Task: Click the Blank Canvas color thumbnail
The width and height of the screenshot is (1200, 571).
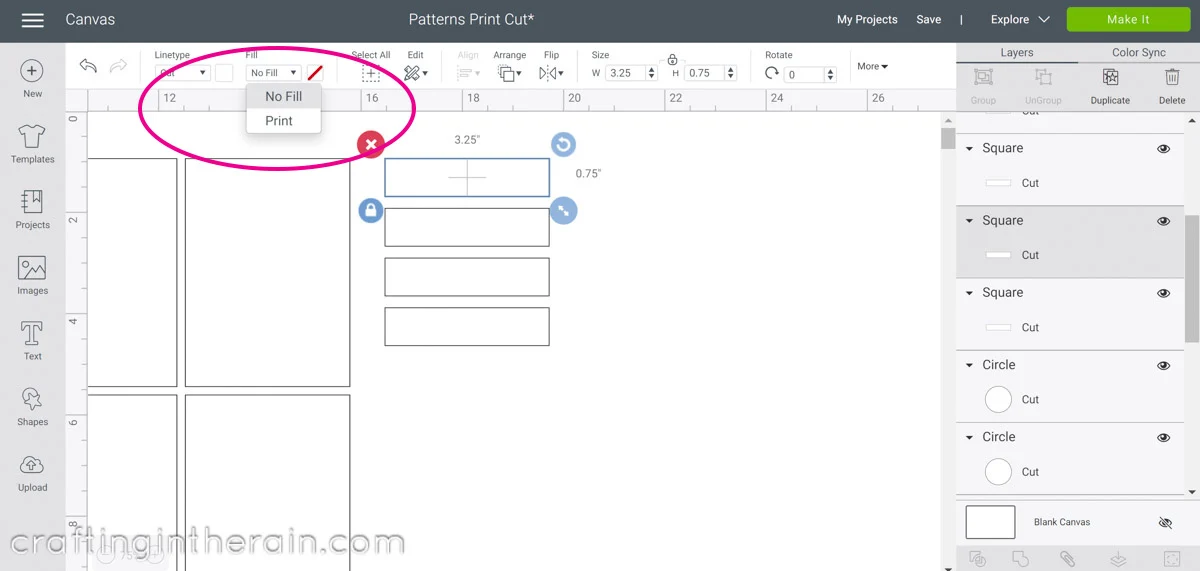Action: (x=990, y=522)
